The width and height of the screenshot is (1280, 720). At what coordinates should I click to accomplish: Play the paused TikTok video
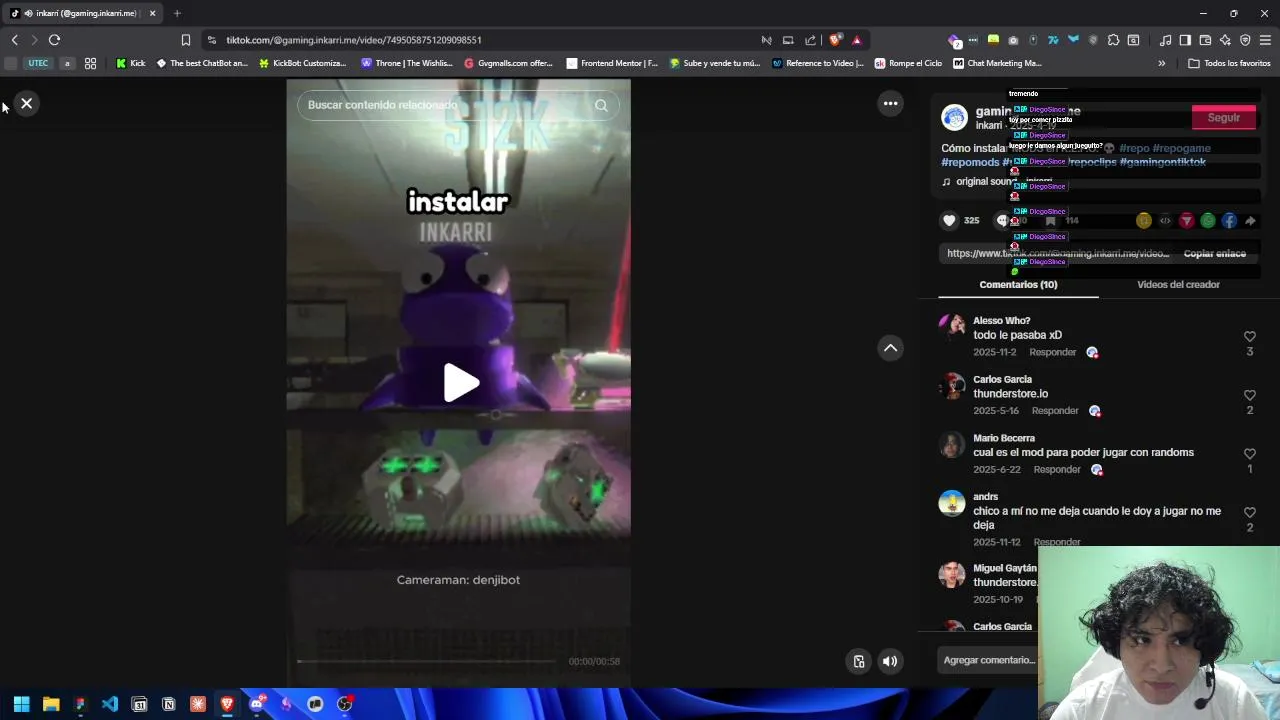point(460,382)
